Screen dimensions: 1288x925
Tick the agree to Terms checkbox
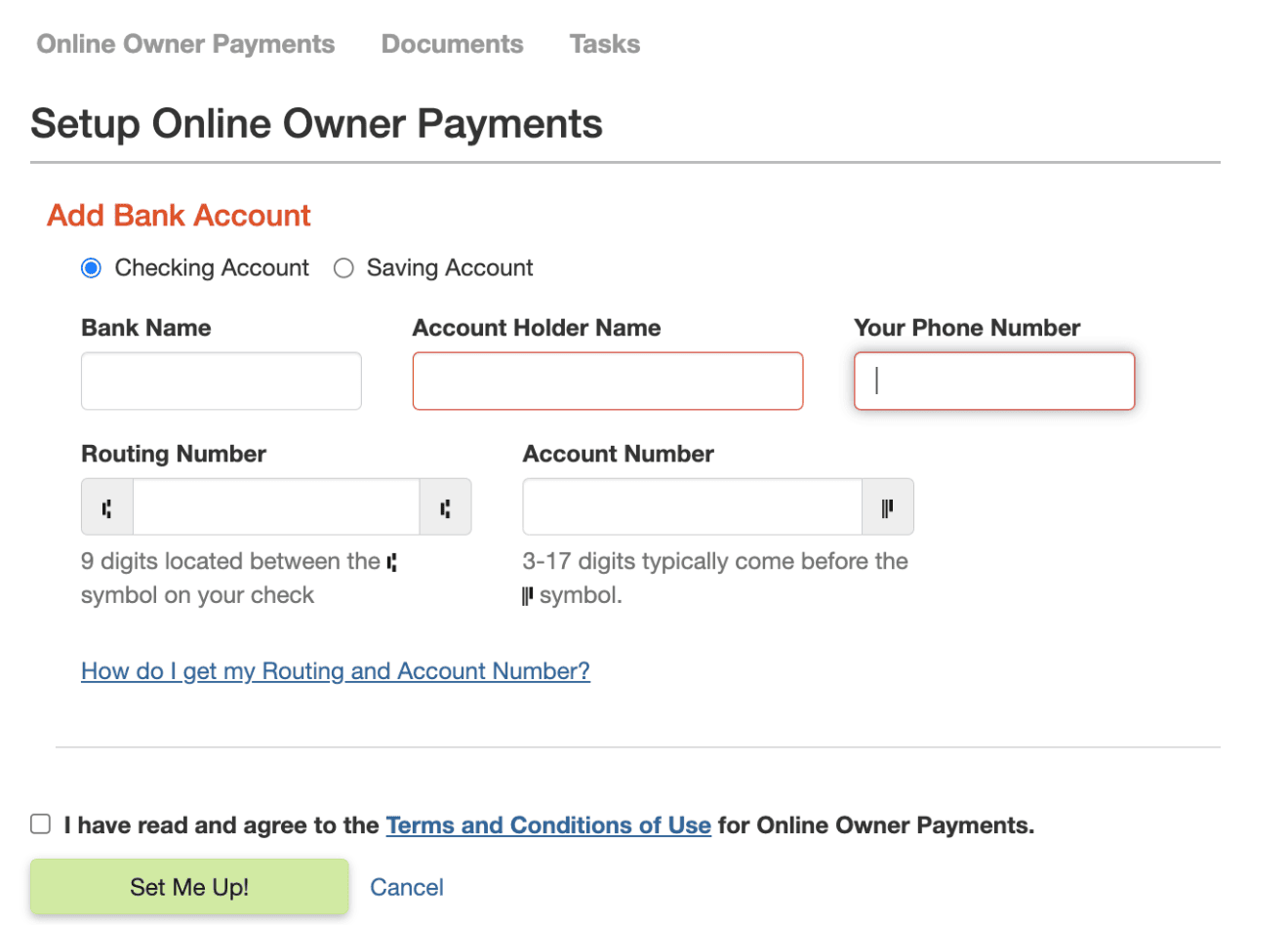41,824
